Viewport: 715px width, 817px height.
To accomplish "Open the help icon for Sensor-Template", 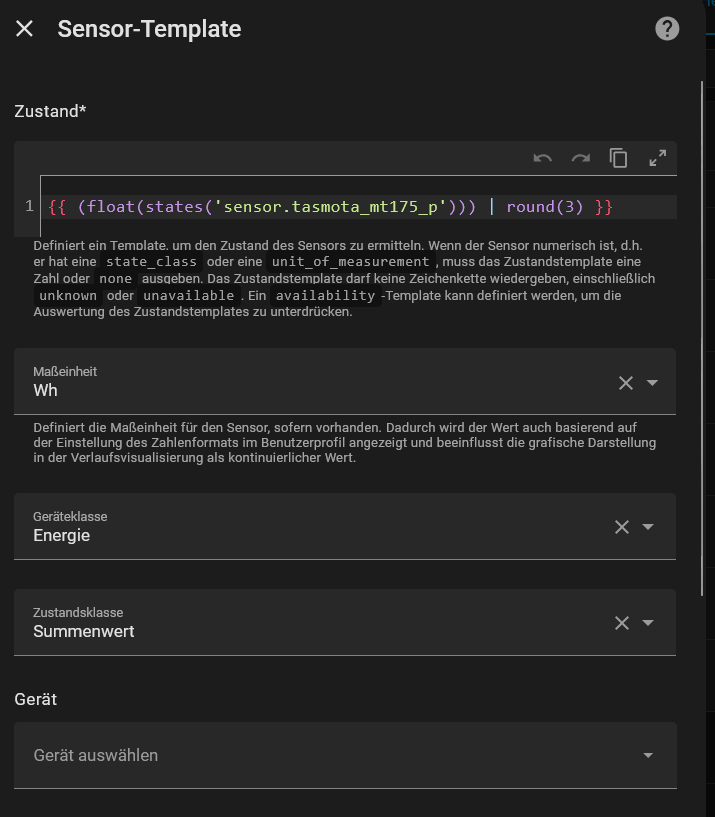I will point(667,29).
